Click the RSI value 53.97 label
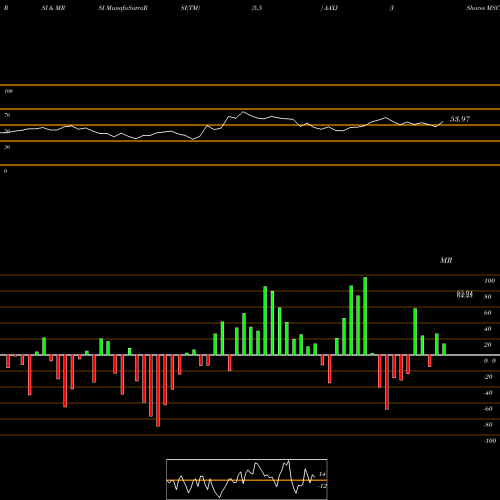This screenshot has width=500, height=500. click(460, 119)
